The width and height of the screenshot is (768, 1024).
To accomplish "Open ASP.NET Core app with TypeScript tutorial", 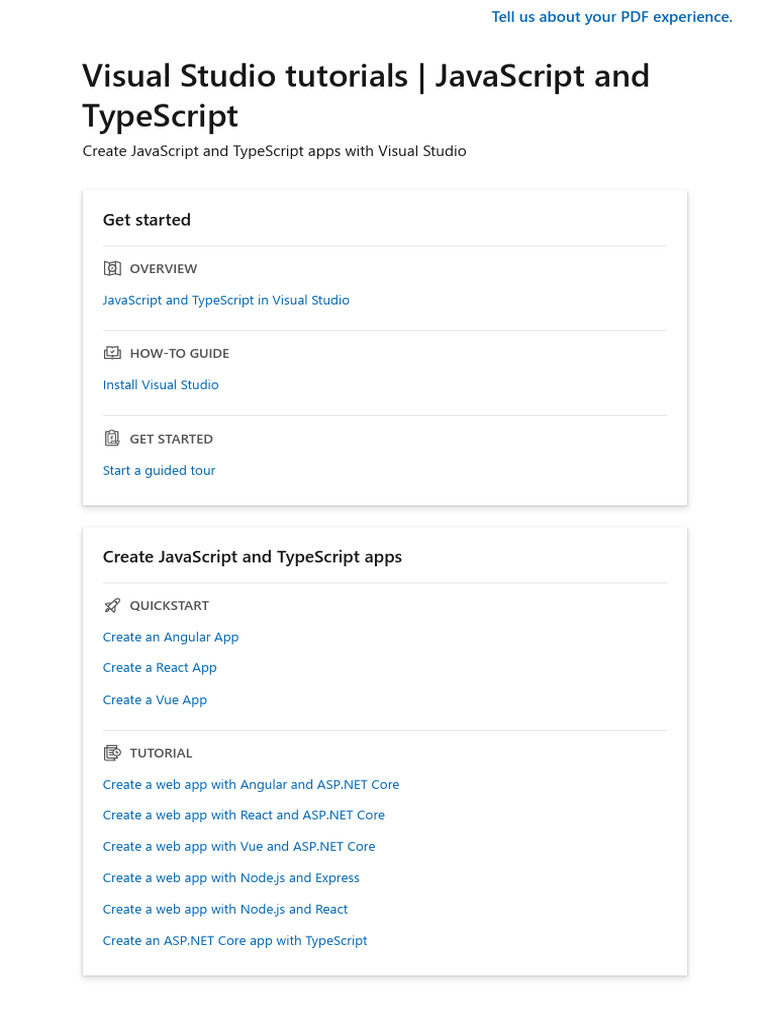I will click(x=235, y=940).
